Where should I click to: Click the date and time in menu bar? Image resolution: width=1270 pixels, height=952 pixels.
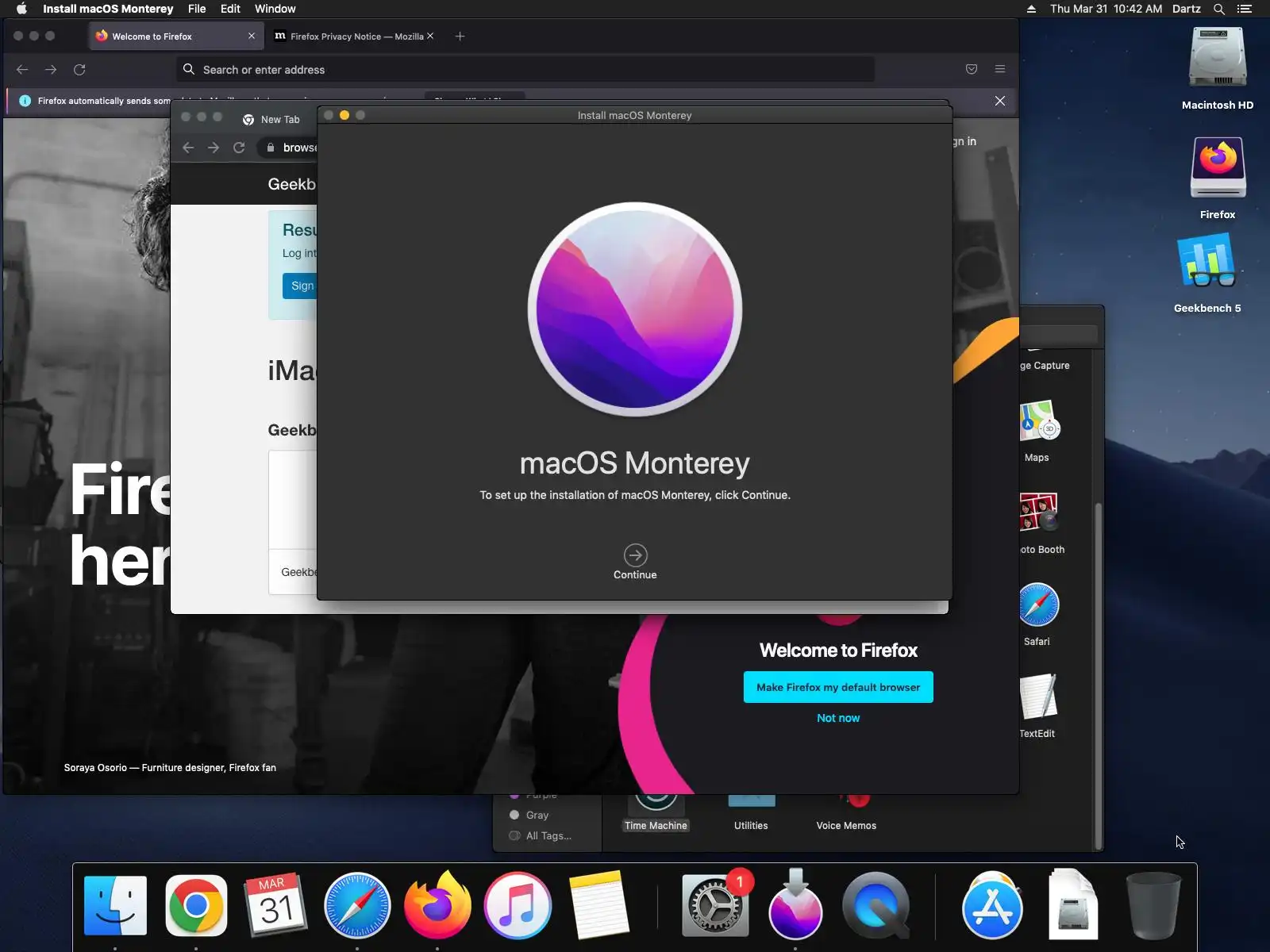[x=1106, y=9]
